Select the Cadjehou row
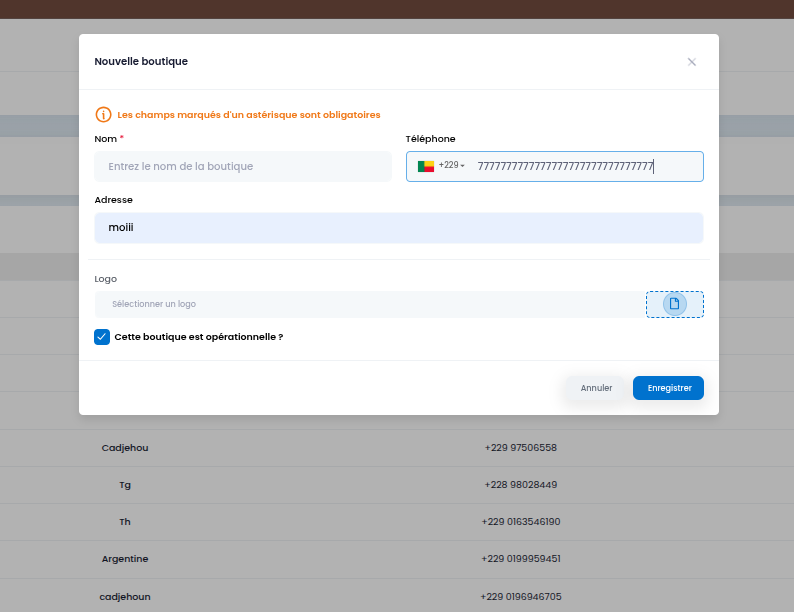794x612 pixels. (x=397, y=448)
